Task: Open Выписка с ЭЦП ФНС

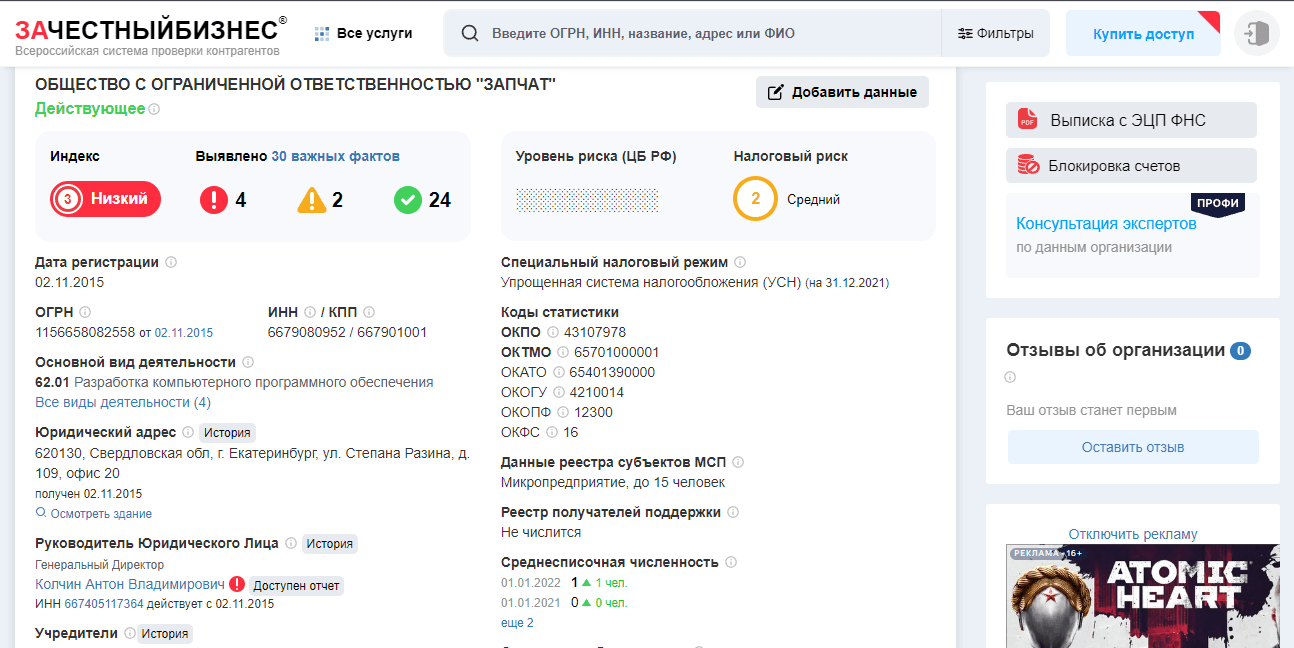Action: coord(1130,120)
